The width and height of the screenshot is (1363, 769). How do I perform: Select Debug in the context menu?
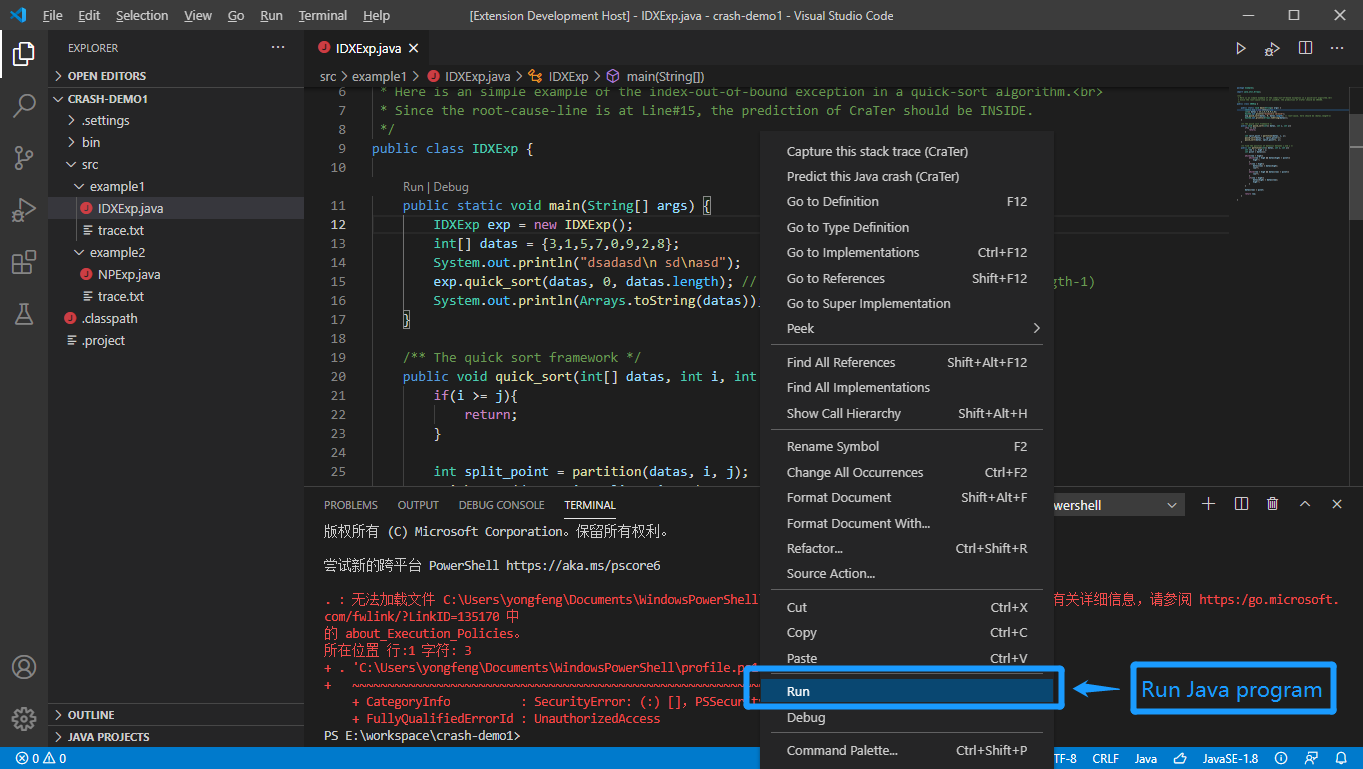[907, 717]
